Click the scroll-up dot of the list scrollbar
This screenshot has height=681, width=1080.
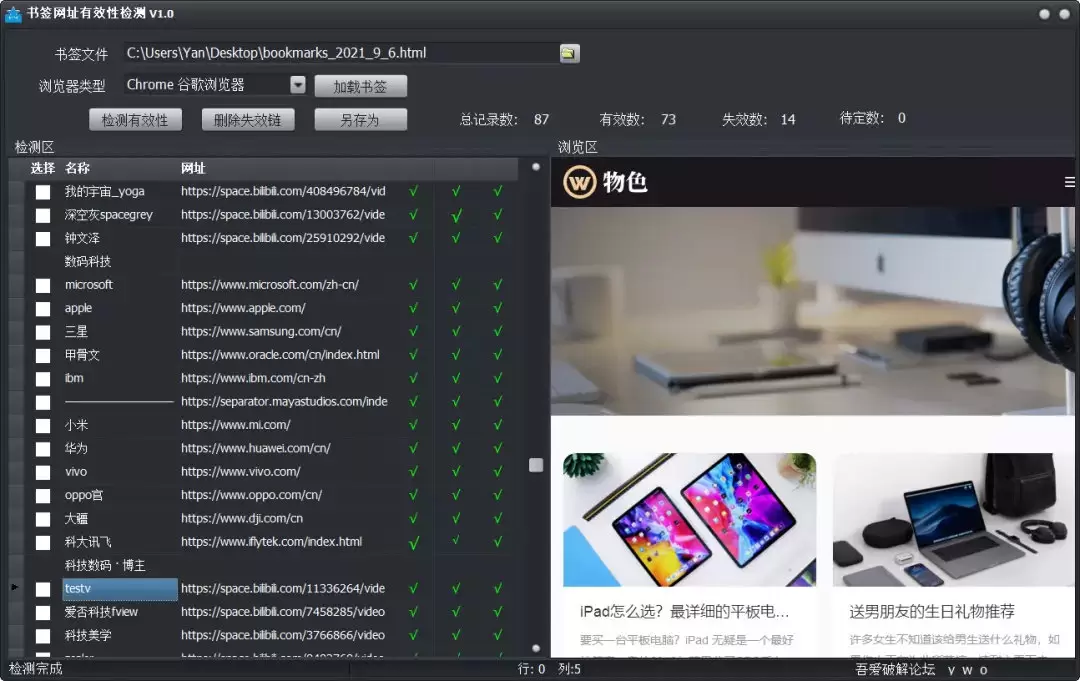tap(536, 167)
